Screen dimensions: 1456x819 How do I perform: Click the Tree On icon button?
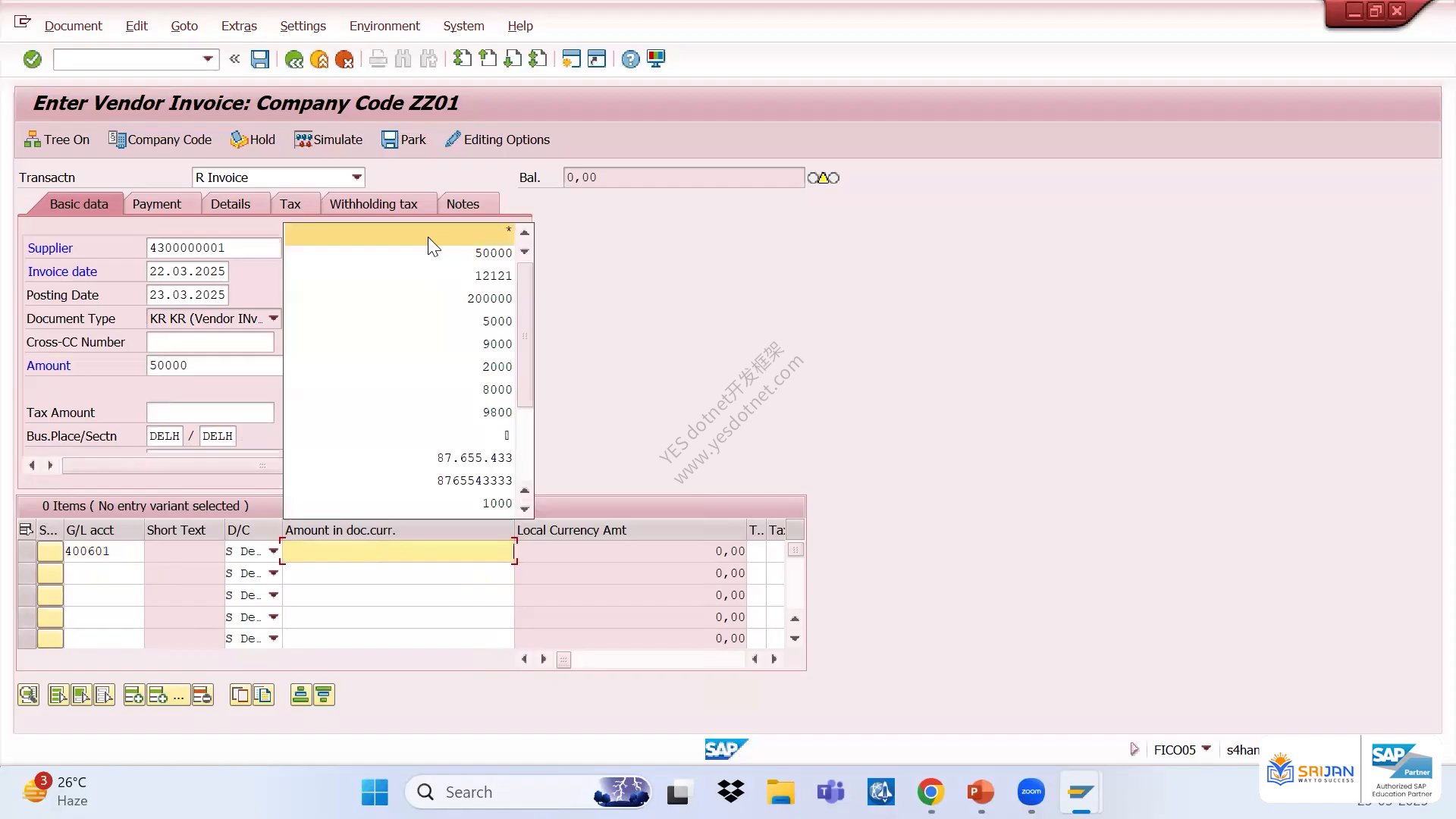(57, 140)
